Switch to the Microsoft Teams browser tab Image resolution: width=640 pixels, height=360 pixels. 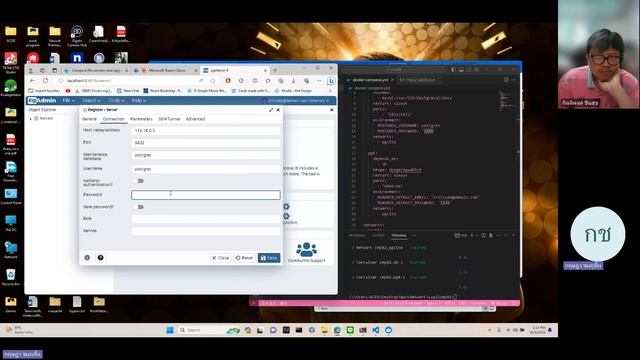(167, 70)
